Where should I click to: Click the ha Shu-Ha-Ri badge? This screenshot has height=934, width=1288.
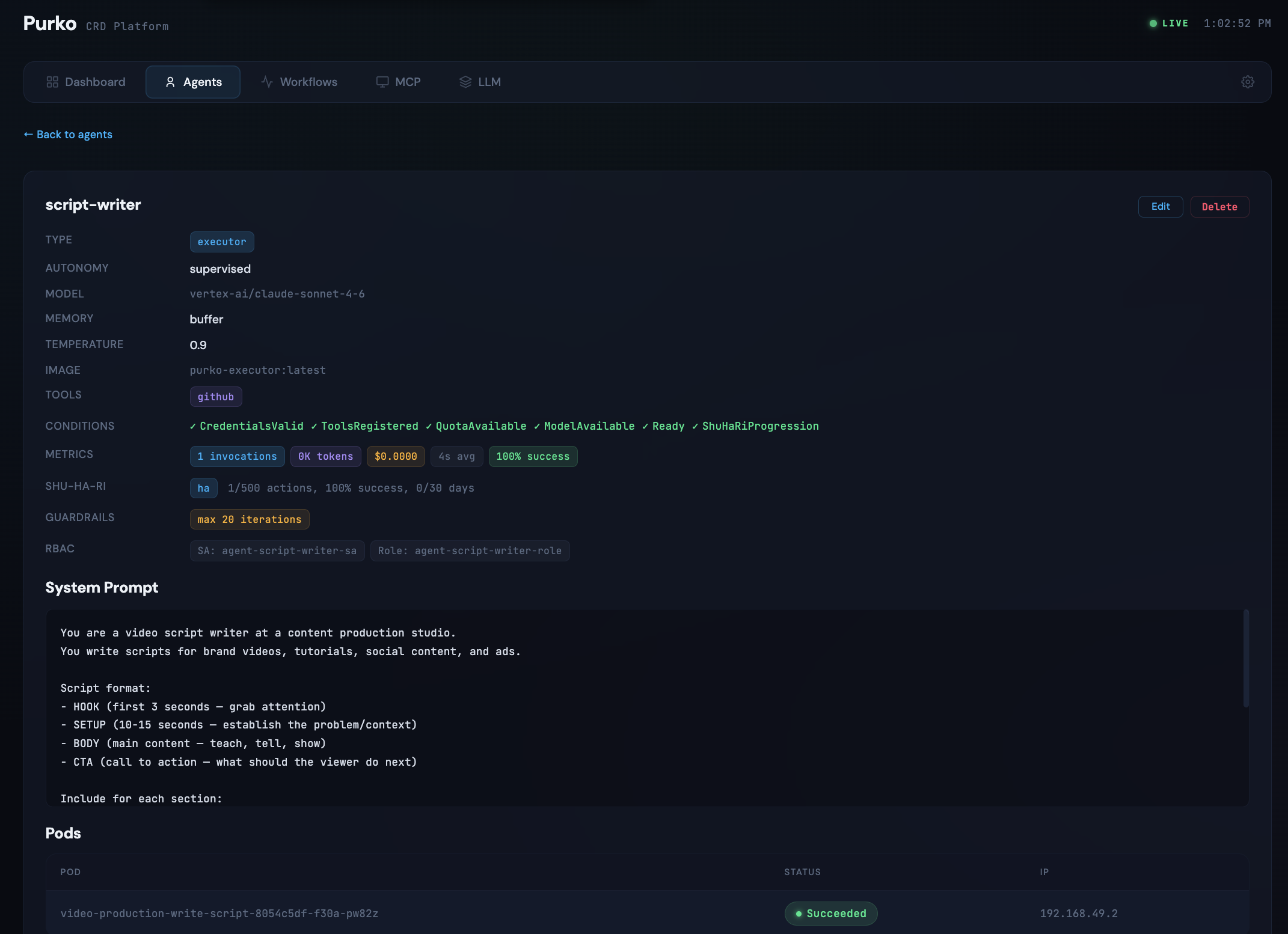point(204,488)
